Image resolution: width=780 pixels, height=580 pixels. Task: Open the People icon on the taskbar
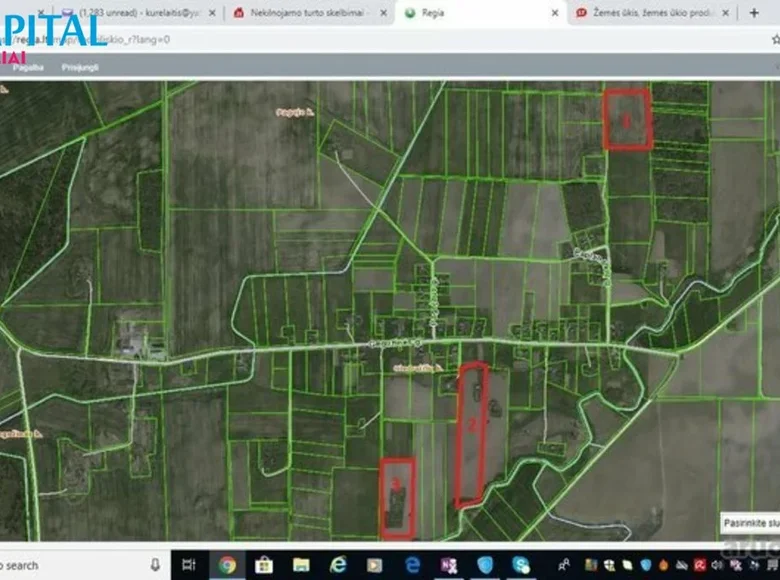click(x=564, y=565)
